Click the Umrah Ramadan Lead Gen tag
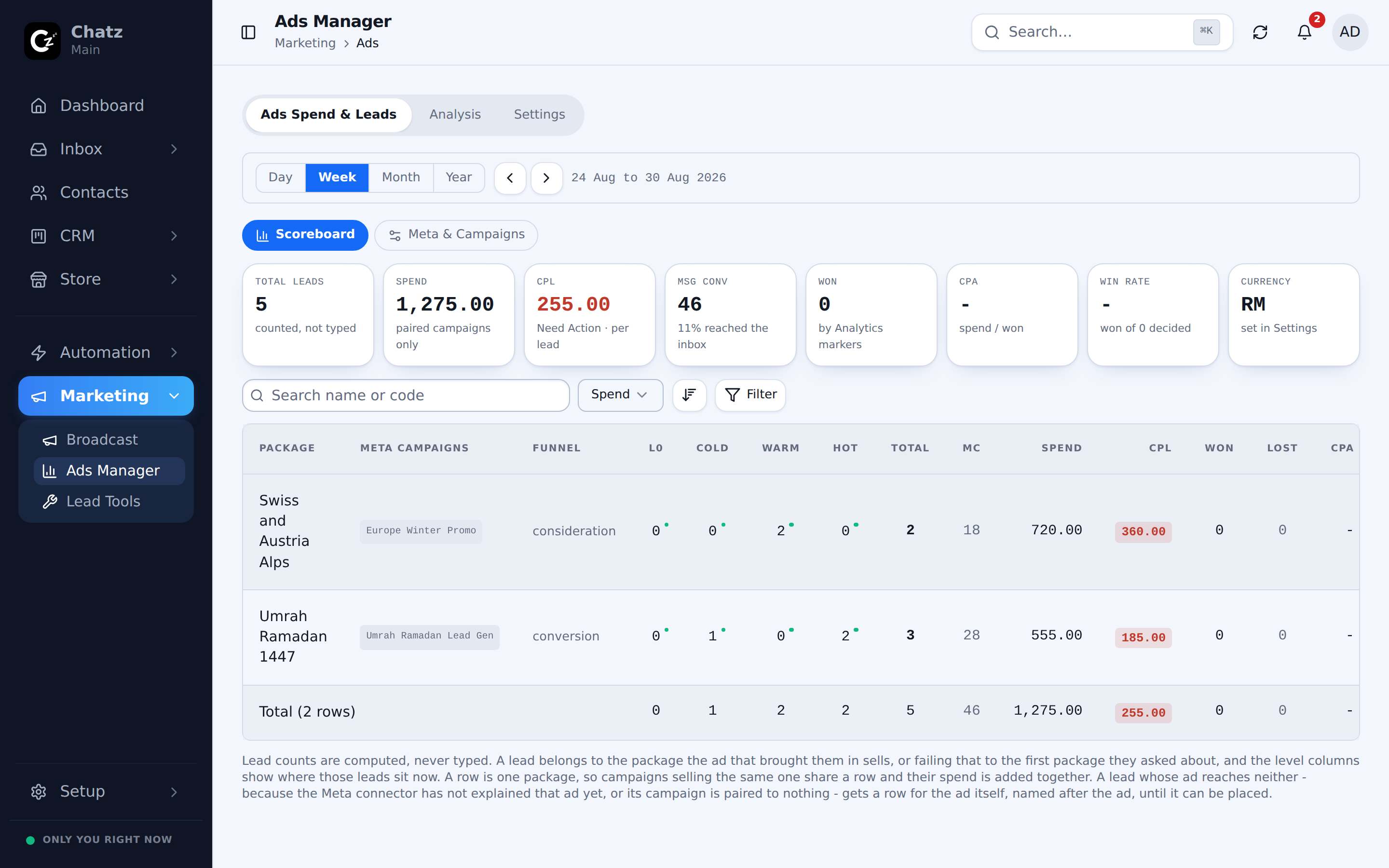This screenshot has width=1389, height=868. [x=430, y=637]
